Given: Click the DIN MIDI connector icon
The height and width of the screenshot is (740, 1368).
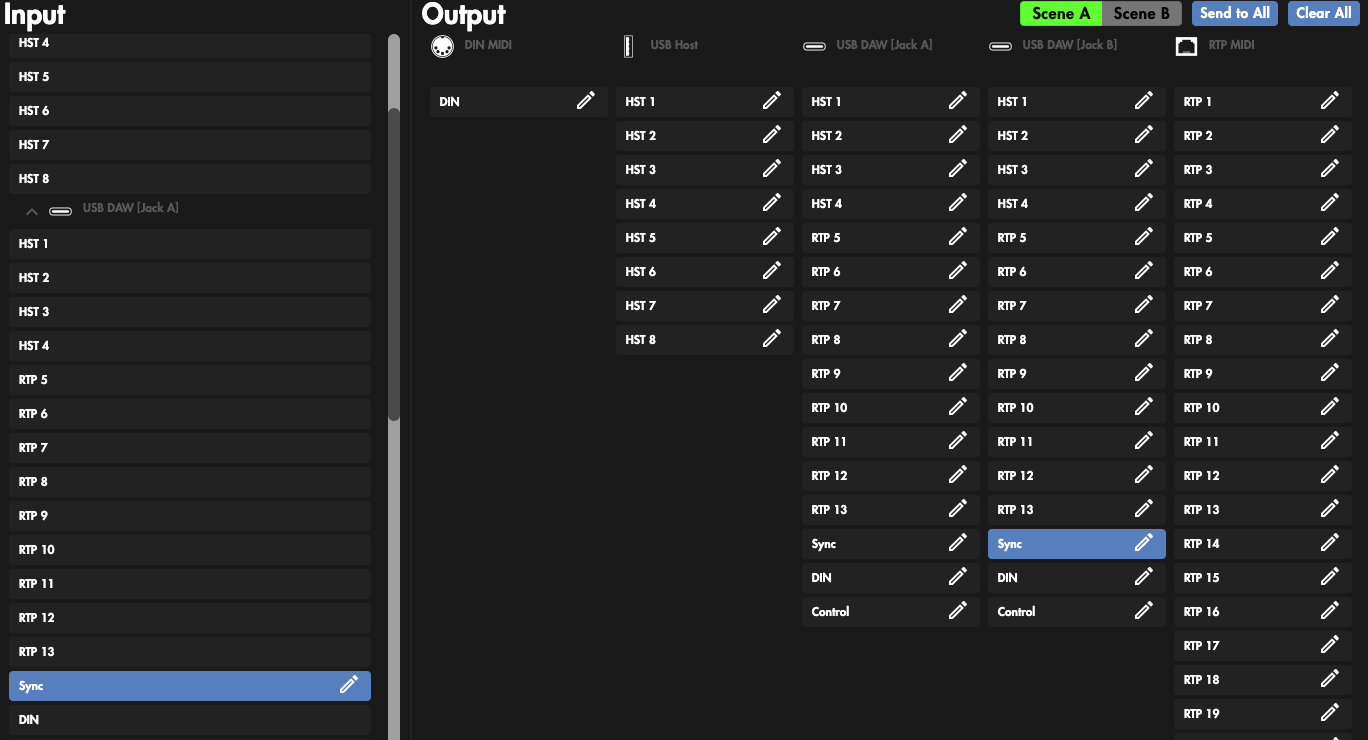Looking at the screenshot, I should (x=442, y=46).
